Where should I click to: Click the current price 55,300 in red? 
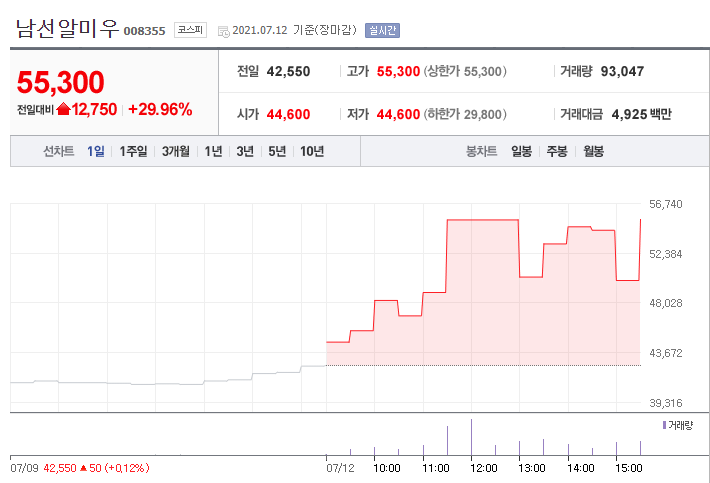click(60, 81)
